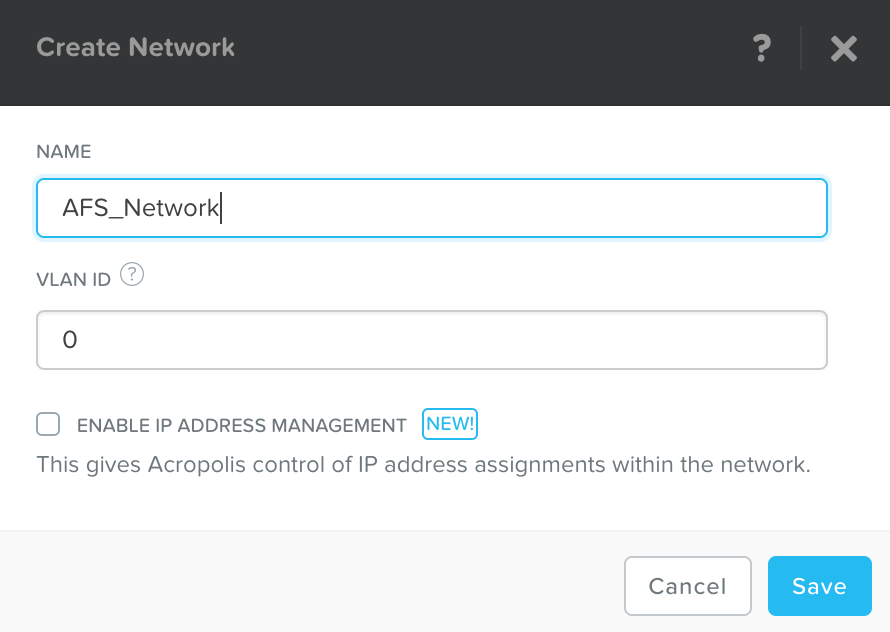This screenshot has height=632, width=890.
Task: Click the gray footer area left of Cancel
Action: point(300,586)
